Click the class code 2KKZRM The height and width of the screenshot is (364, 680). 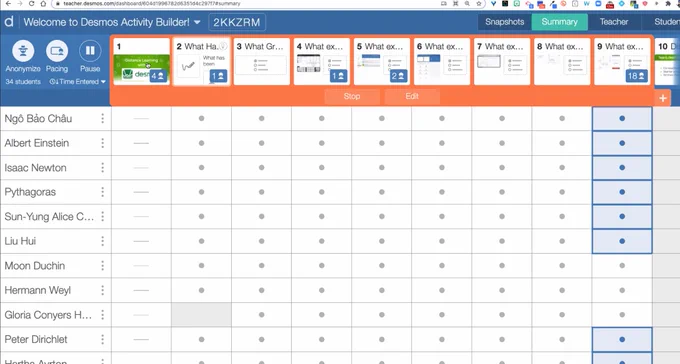(x=237, y=22)
